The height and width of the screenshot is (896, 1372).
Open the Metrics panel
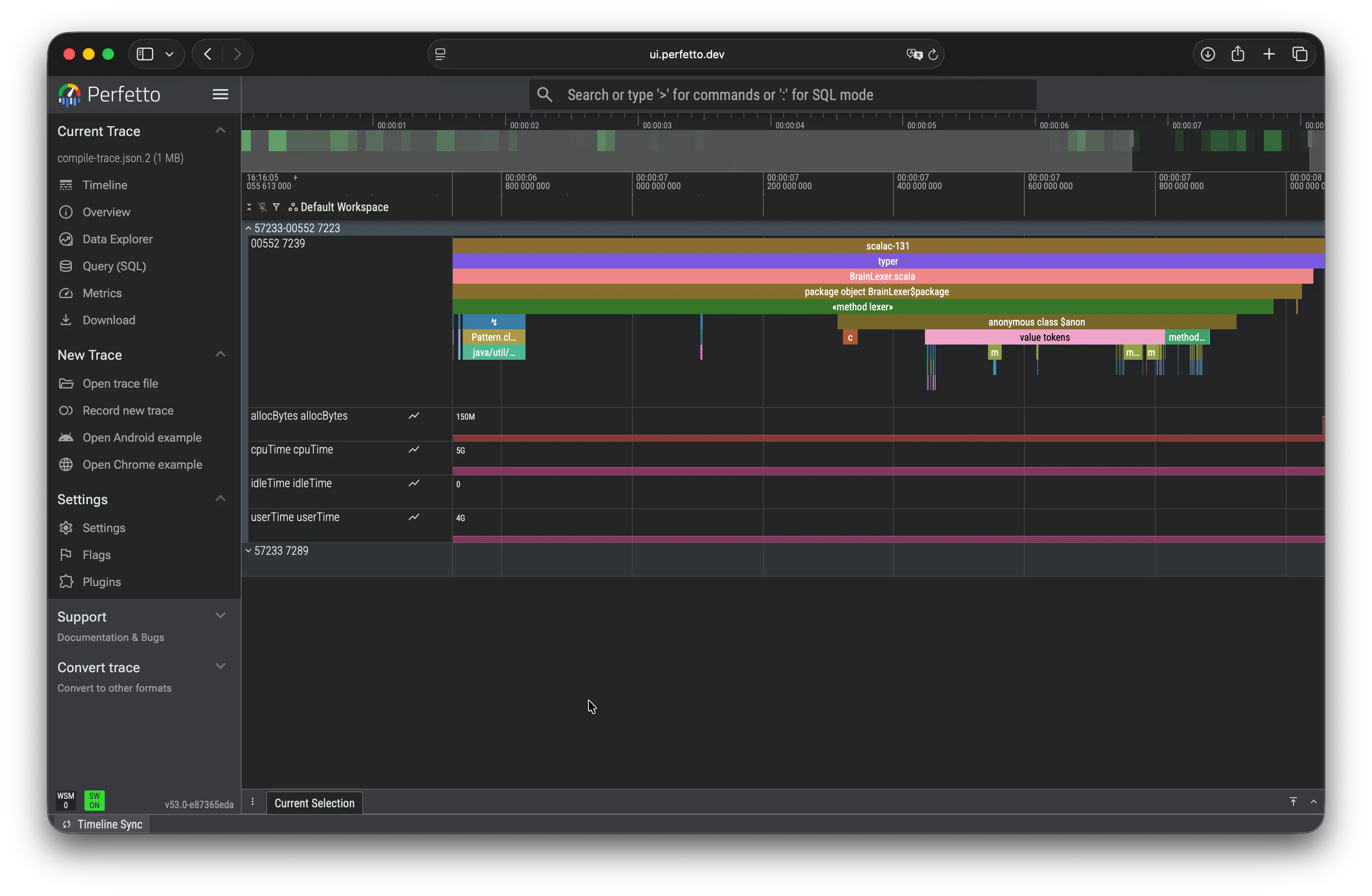[103, 293]
